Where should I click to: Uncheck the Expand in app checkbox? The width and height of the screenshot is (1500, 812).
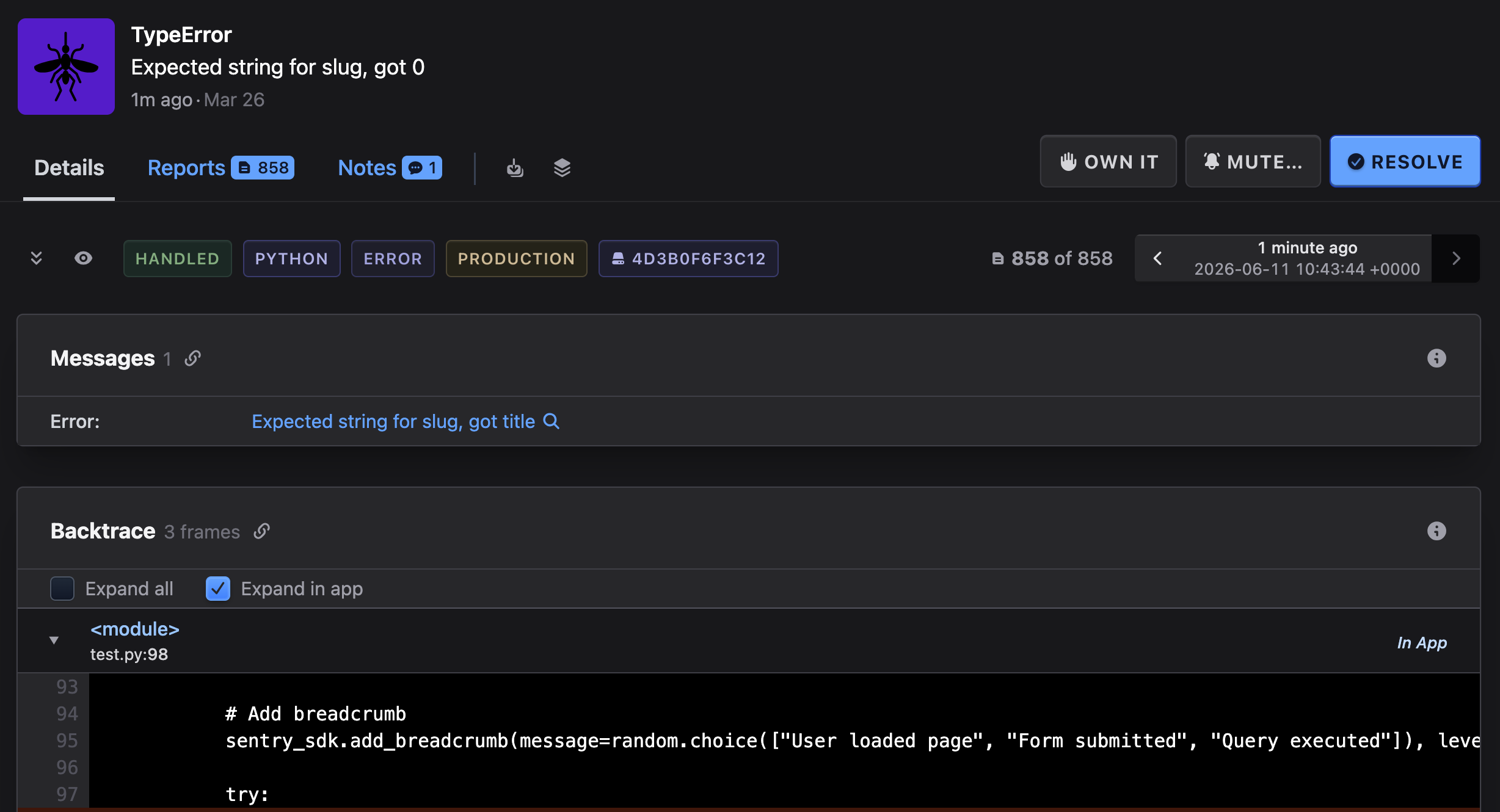[218, 589]
